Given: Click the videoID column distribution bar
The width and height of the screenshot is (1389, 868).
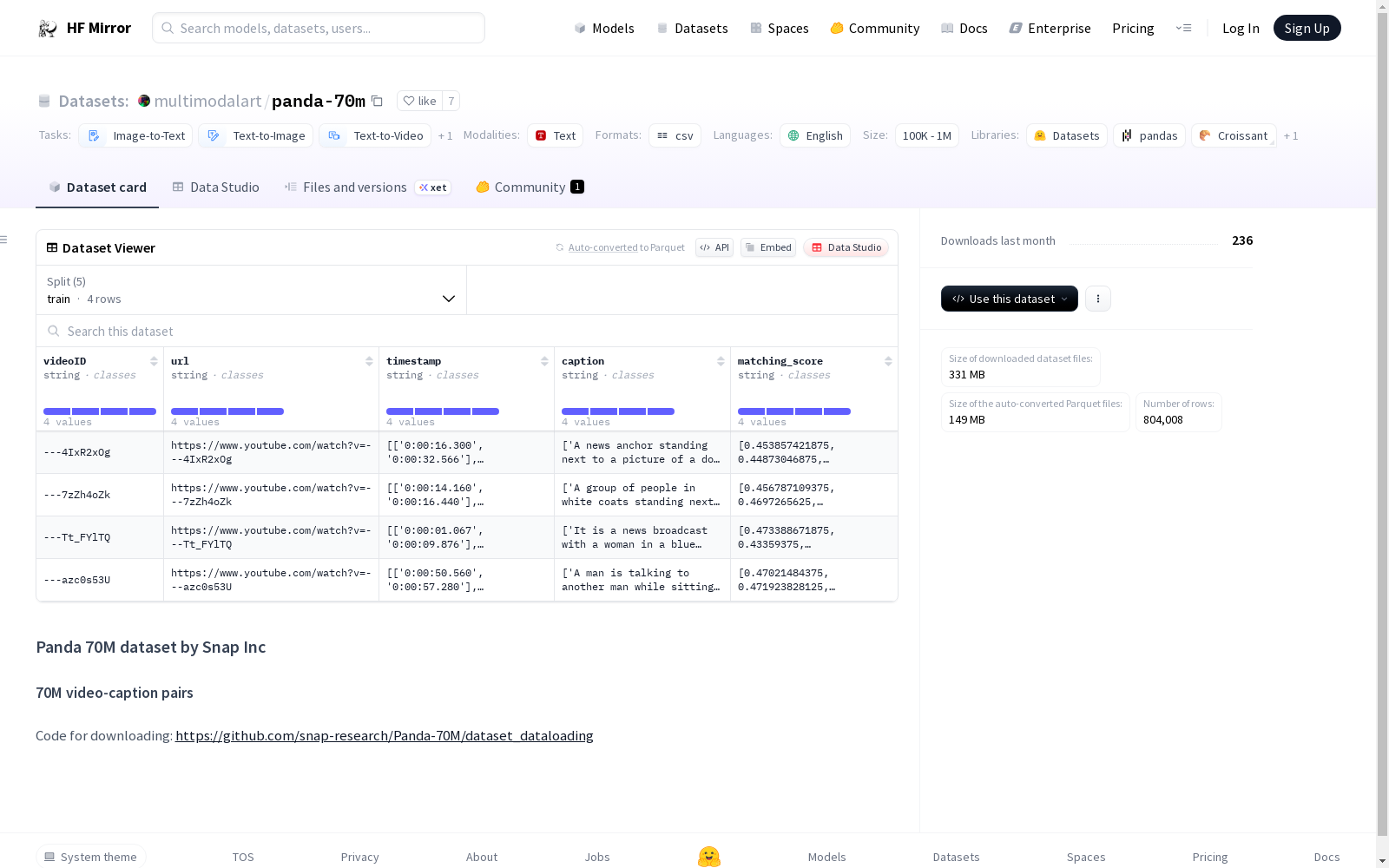Looking at the screenshot, I should [x=100, y=411].
